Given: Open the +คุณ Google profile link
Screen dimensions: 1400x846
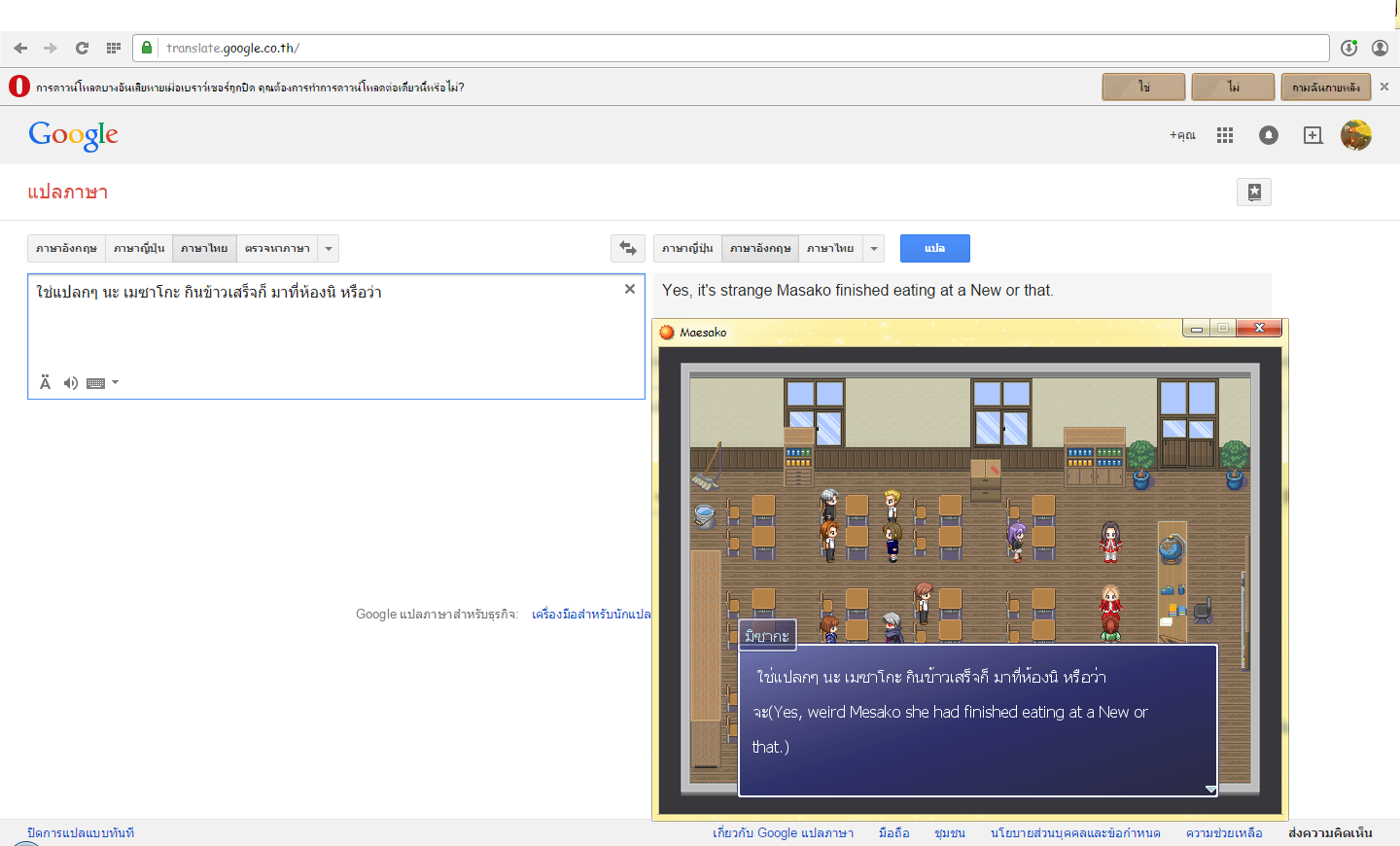Looking at the screenshot, I should [x=1182, y=135].
